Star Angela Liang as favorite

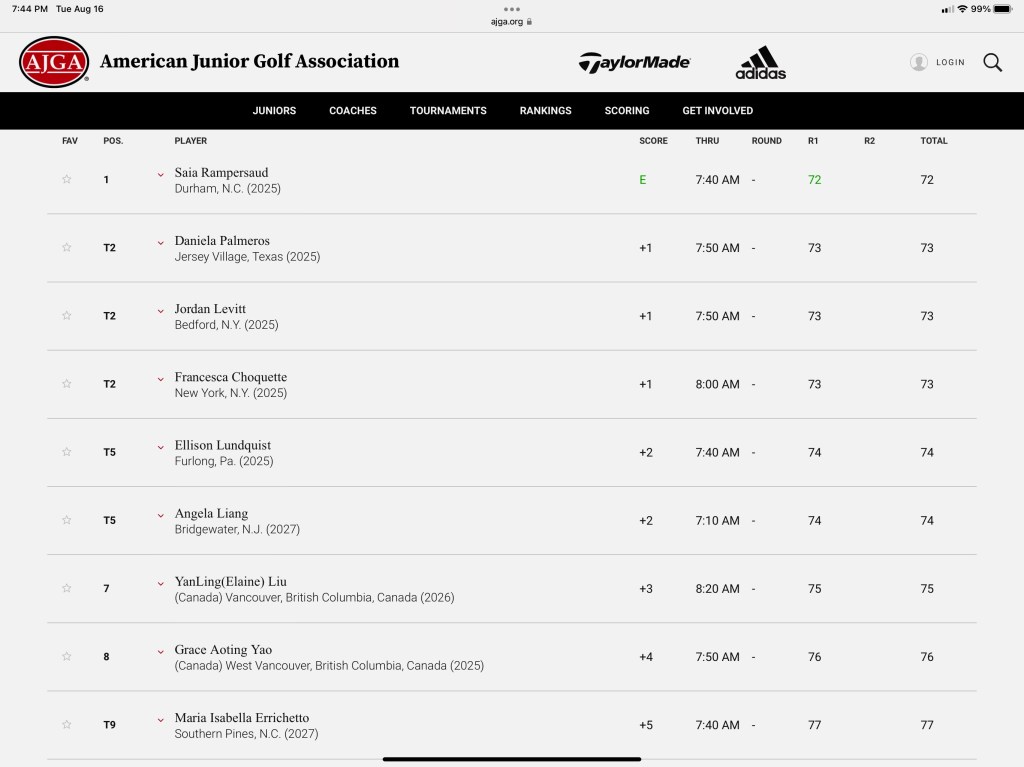(x=67, y=520)
